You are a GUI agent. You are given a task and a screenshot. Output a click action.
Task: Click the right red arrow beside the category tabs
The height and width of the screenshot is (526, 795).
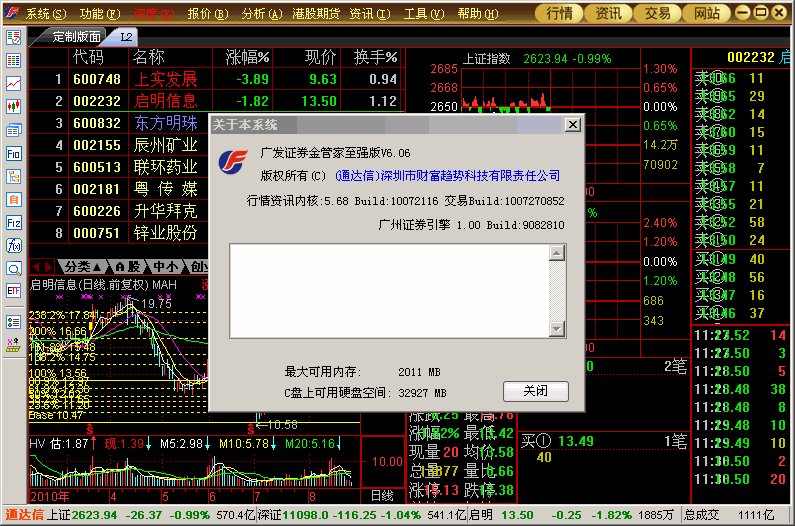[48, 266]
